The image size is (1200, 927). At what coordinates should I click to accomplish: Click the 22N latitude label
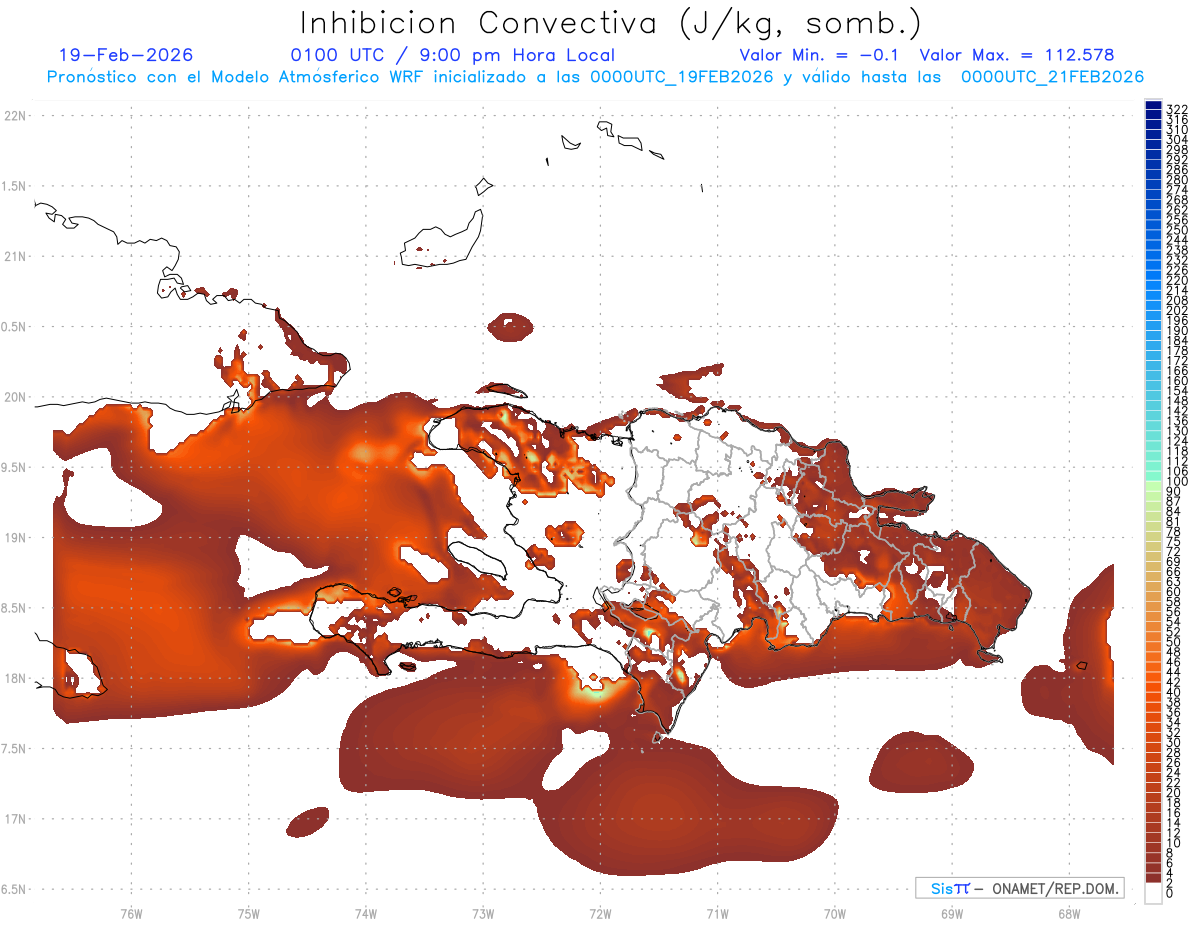[x=14, y=116]
